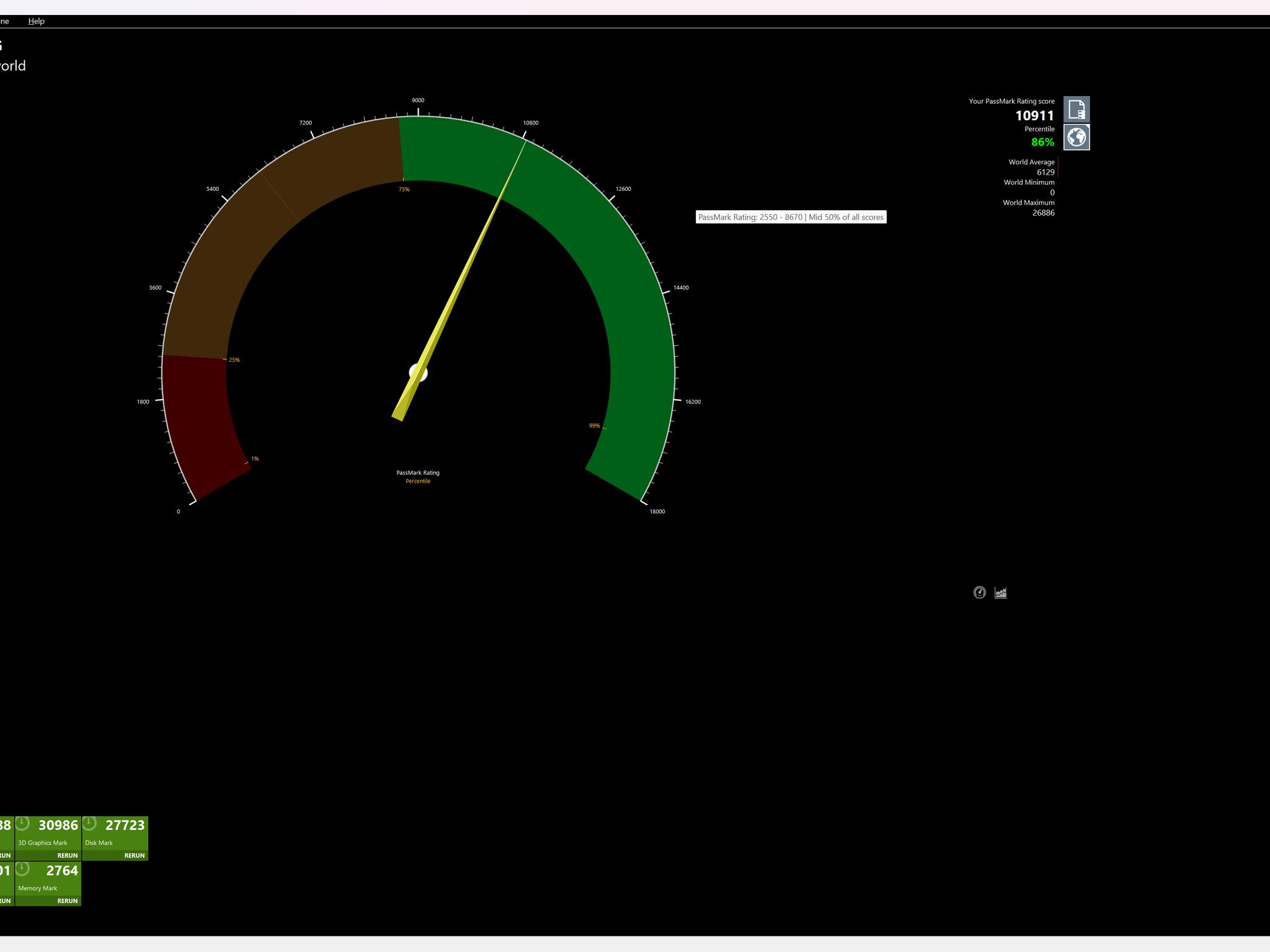Rerun the 3D Graphics Mark test
The image size is (1270, 952).
[68, 855]
